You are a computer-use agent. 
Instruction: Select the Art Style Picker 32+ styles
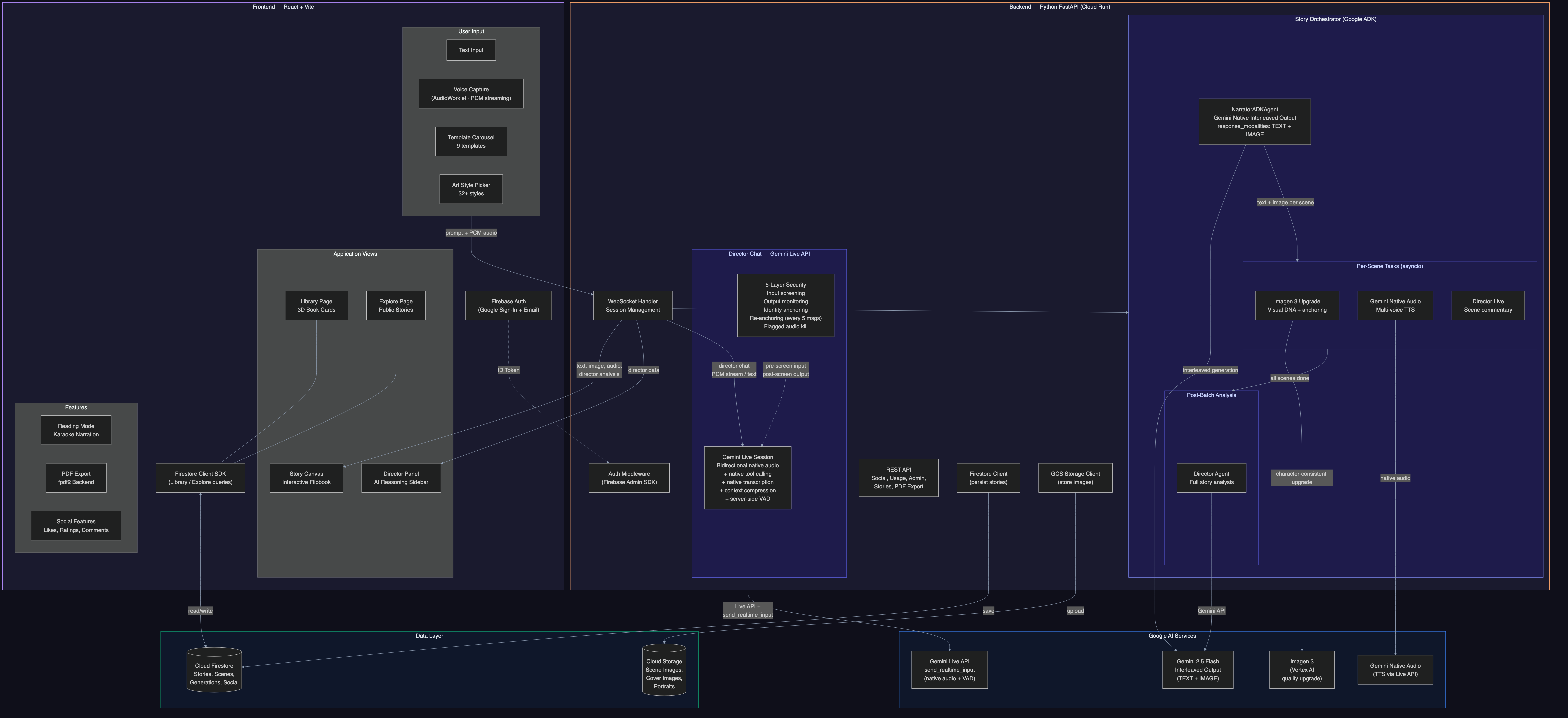(x=471, y=189)
